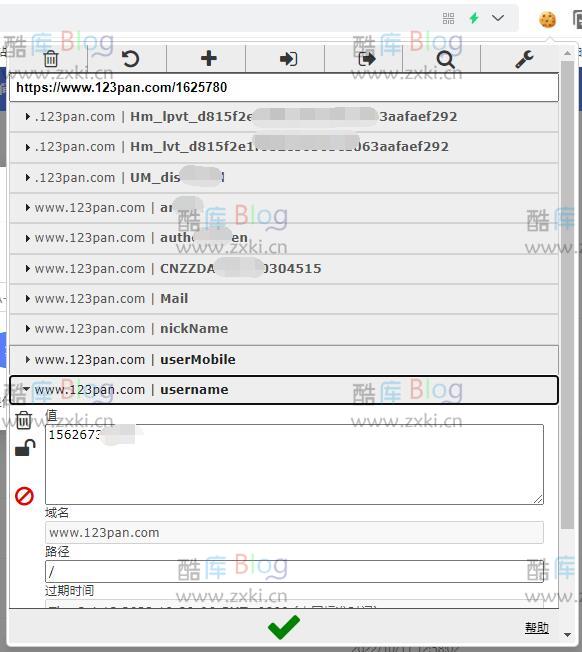Screen dimensions: 582x652
Task: Click the export cookies icon
Action: point(367,59)
